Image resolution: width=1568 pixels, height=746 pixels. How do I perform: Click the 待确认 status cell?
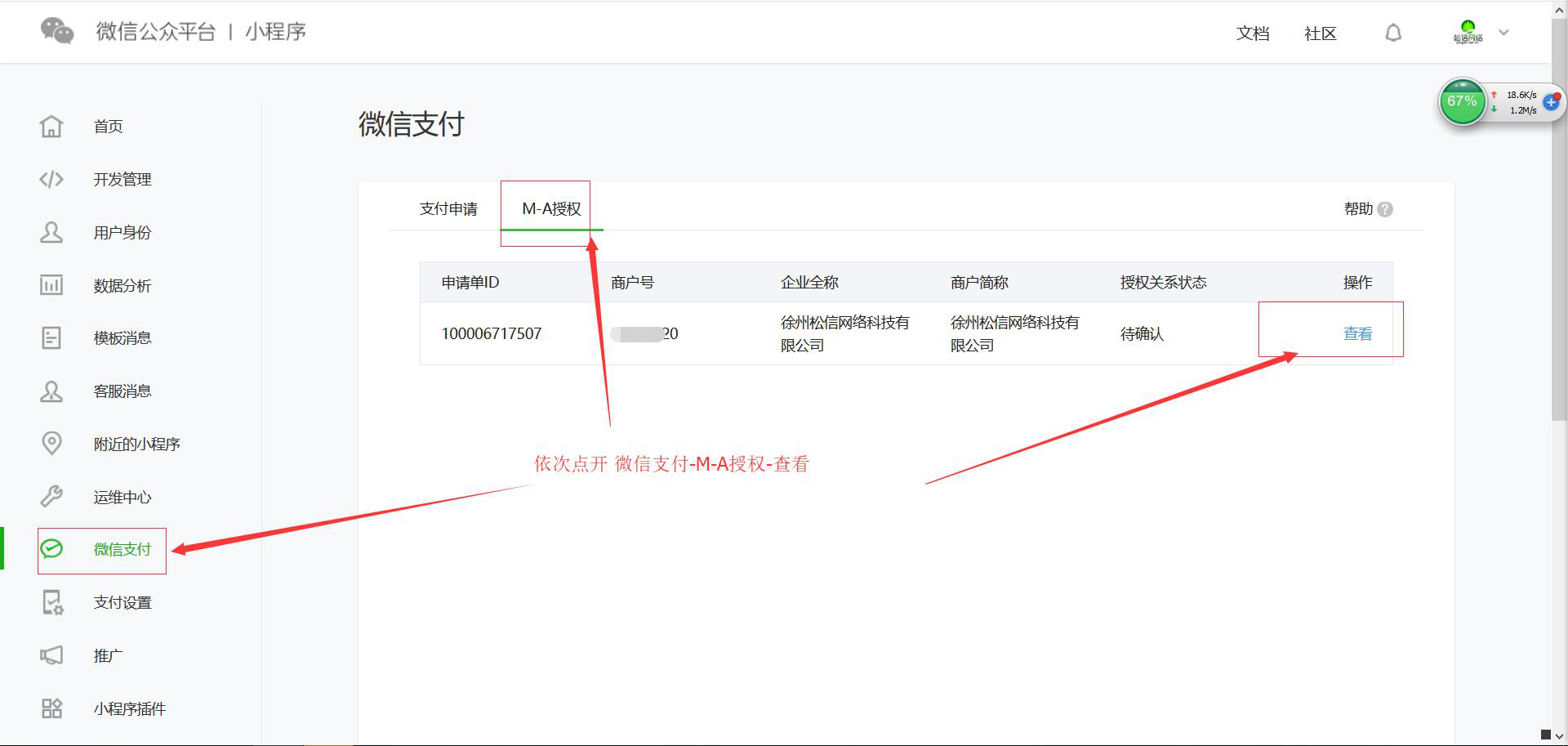pyautogui.click(x=1142, y=333)
